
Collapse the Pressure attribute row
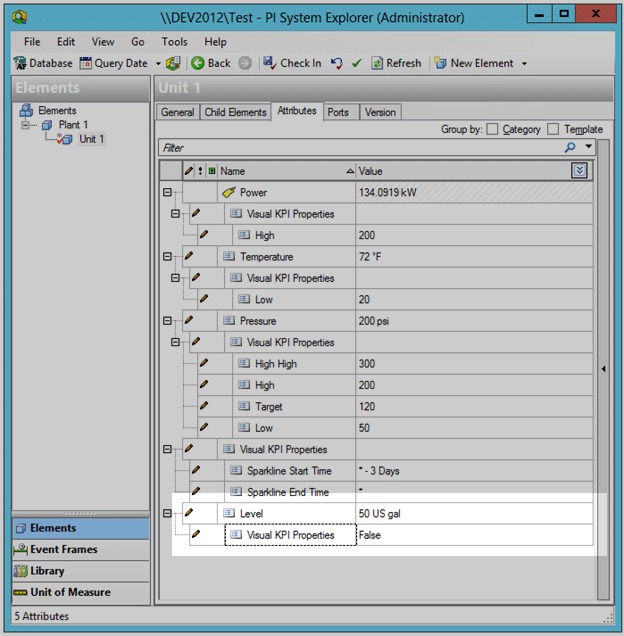click(x=167, y=321)
